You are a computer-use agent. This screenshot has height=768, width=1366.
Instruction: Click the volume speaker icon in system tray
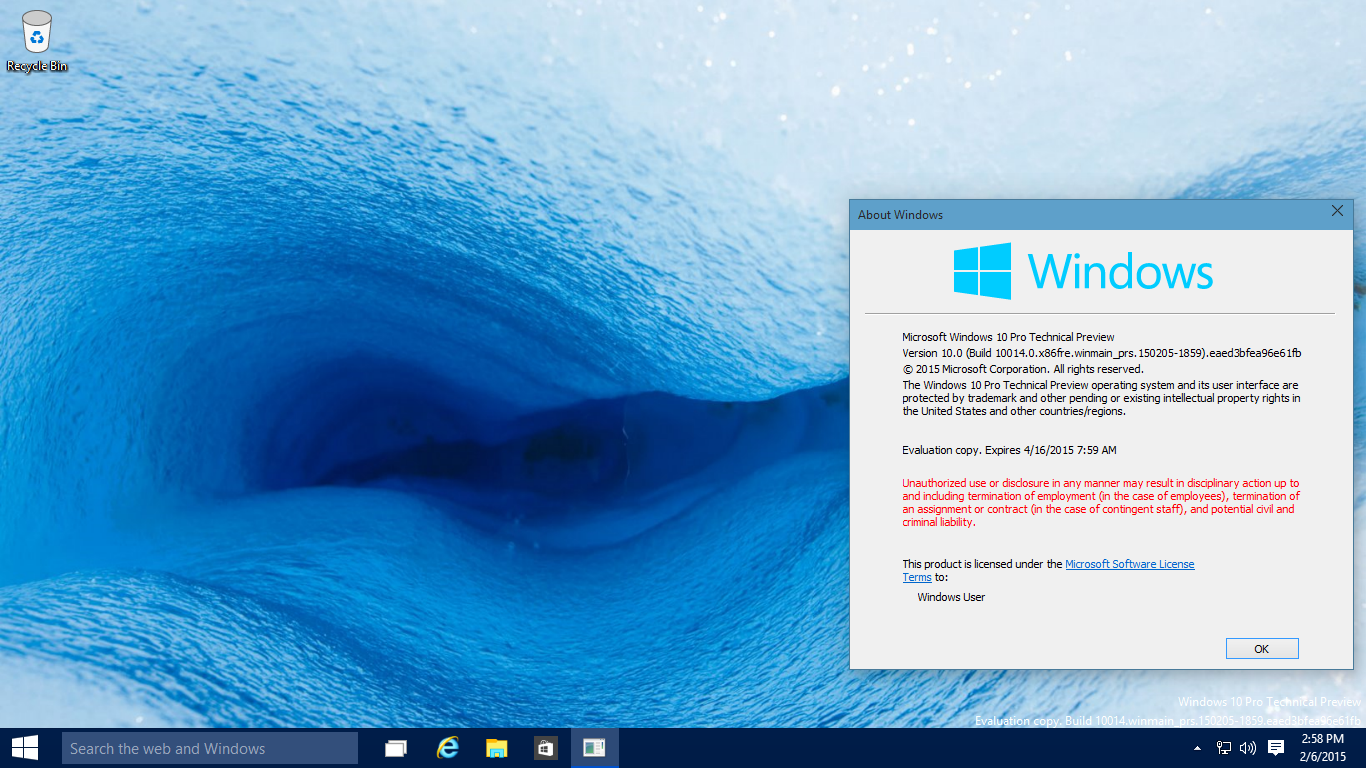click(x=1246, y=747)
